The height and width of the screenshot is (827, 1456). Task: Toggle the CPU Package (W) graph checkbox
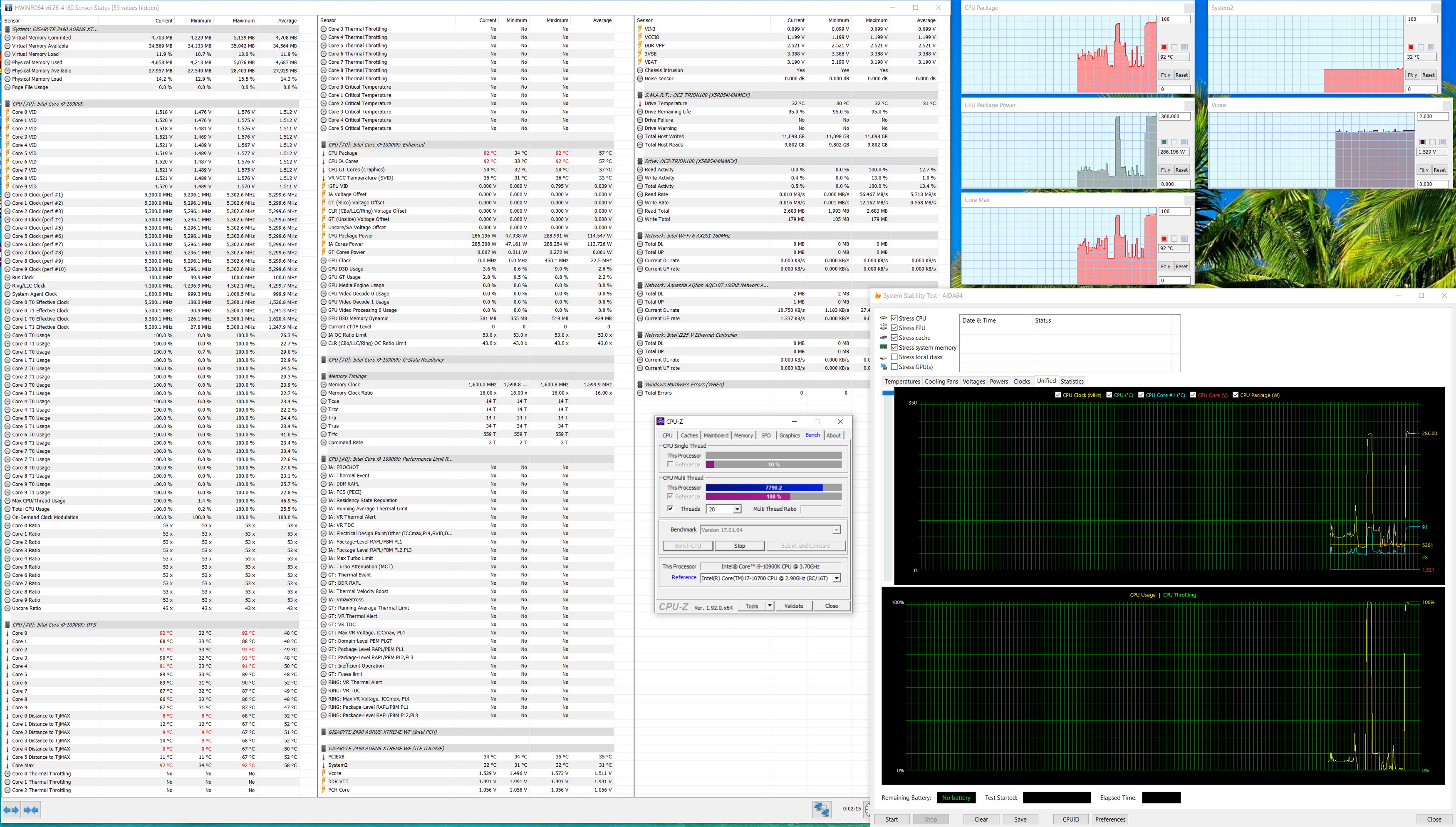[1235, 395]
